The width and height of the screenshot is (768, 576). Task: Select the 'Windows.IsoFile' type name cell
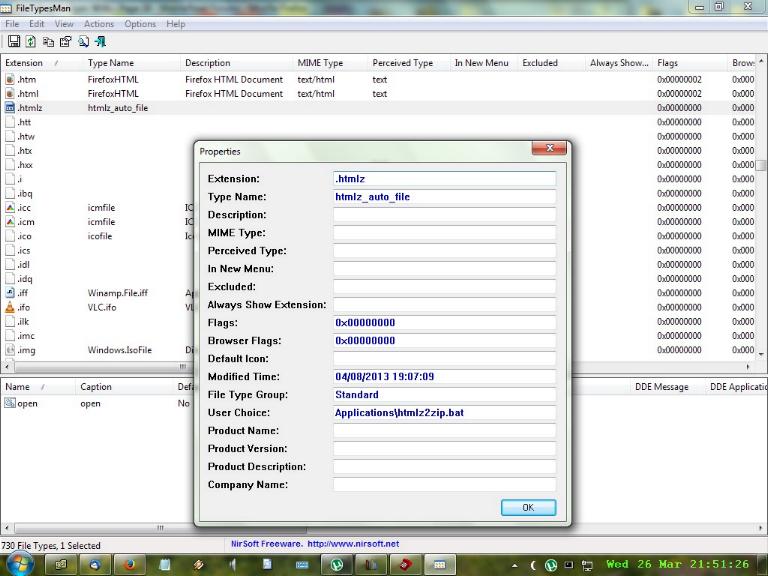[120, 350]
